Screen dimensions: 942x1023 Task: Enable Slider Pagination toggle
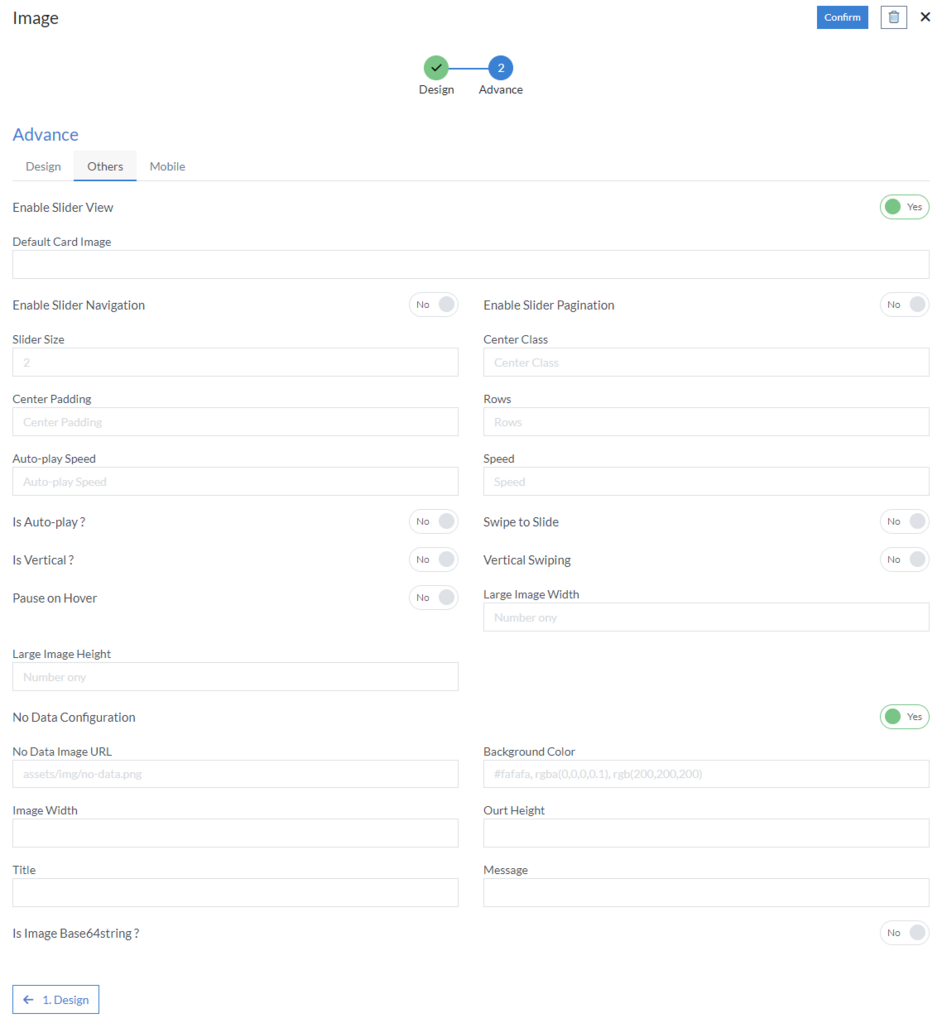point(904,305)
